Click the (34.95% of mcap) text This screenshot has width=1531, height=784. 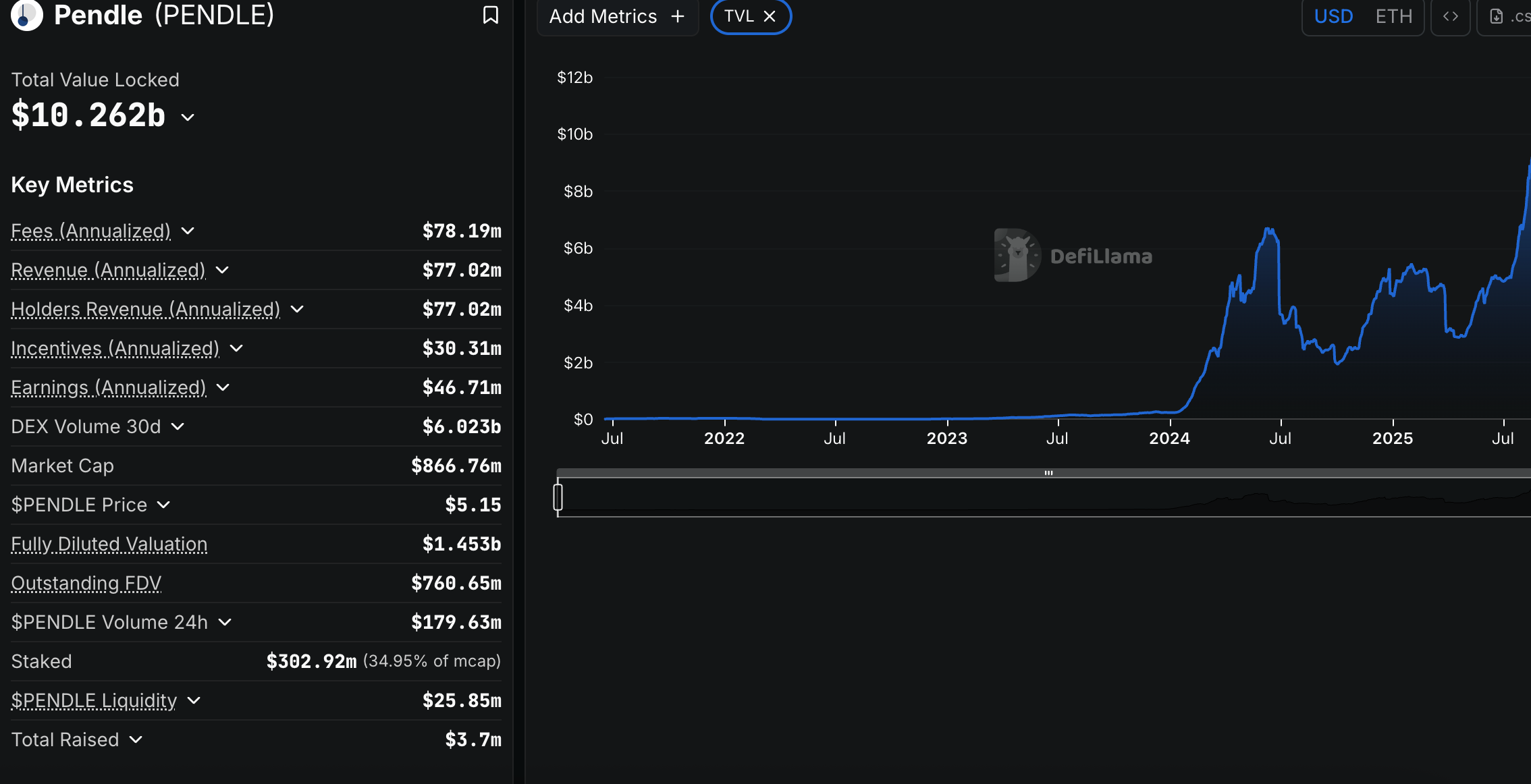tap(432, 661)
